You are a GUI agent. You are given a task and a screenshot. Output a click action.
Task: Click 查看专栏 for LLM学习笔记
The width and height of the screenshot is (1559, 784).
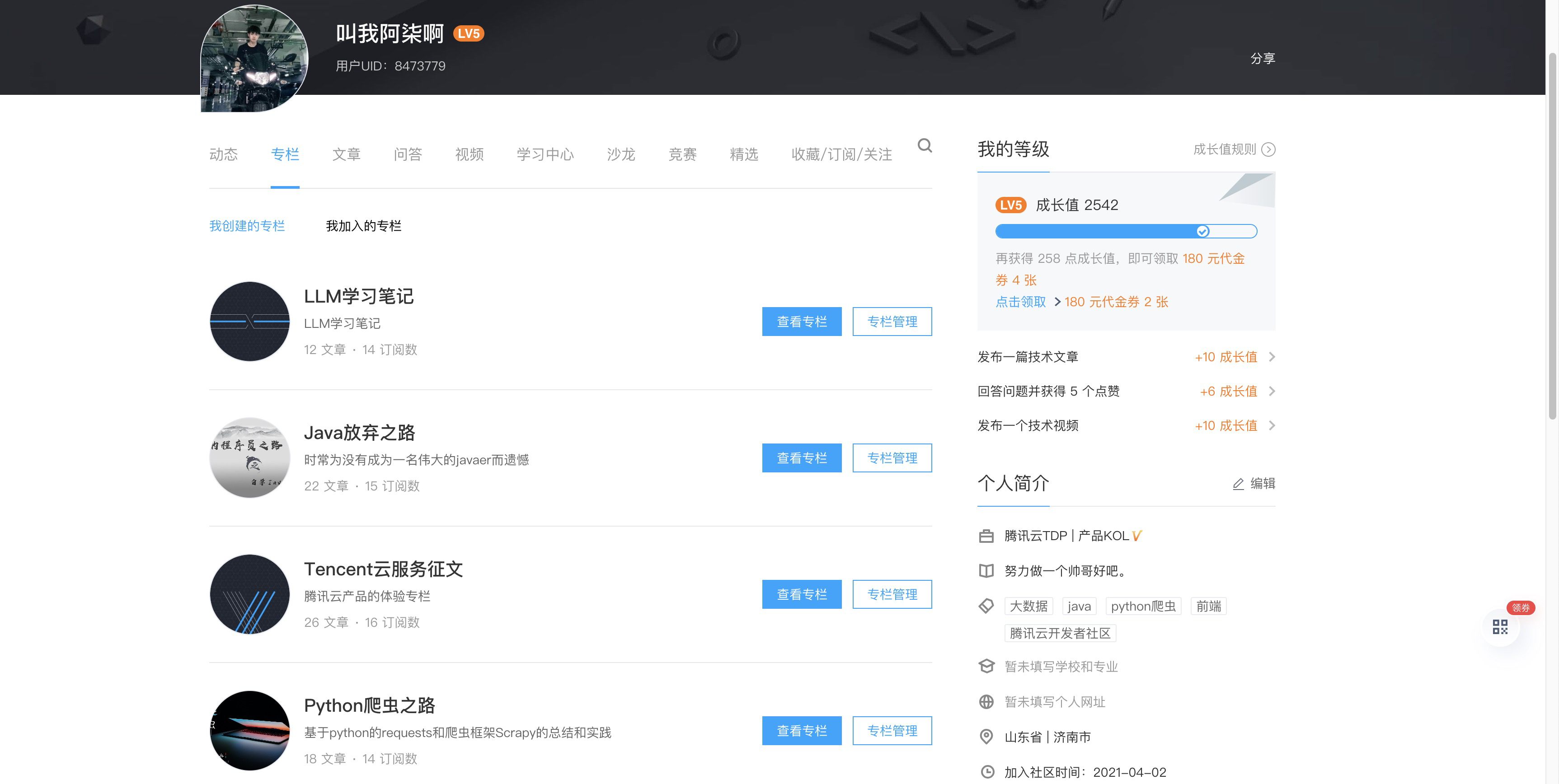tap(802, 322)
